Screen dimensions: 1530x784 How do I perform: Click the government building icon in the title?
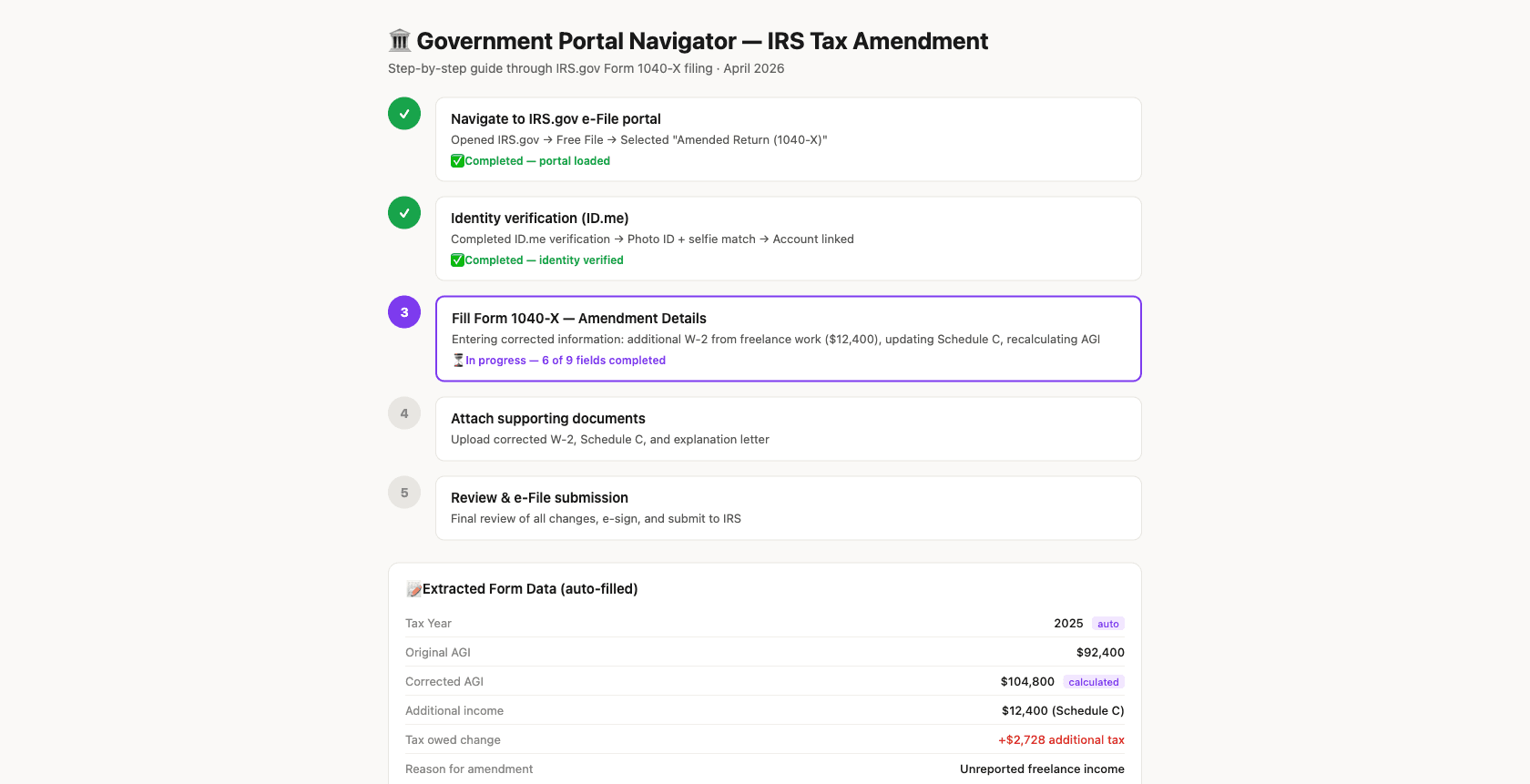[400, 41]
